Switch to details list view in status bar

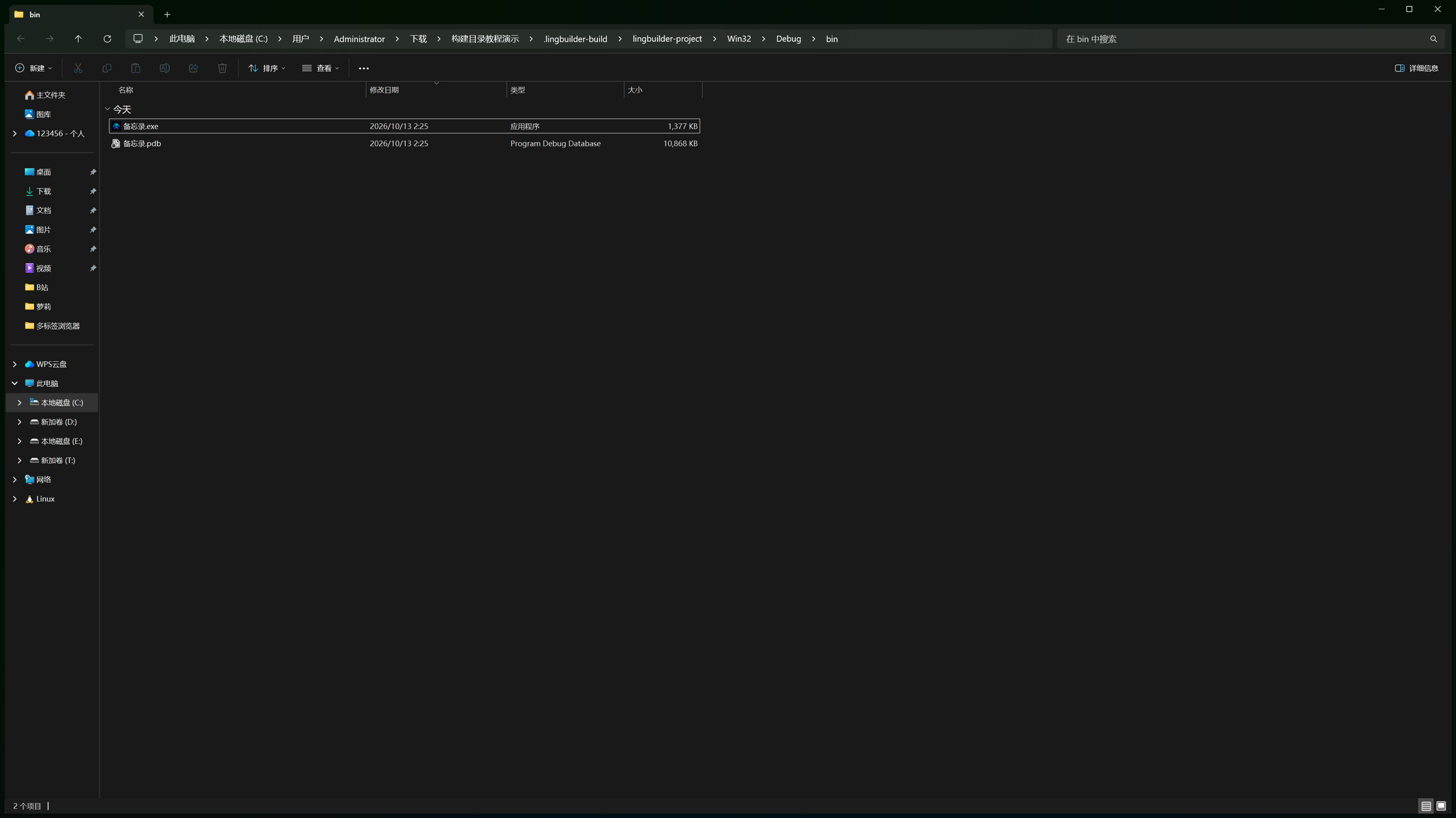[1426, 806]
